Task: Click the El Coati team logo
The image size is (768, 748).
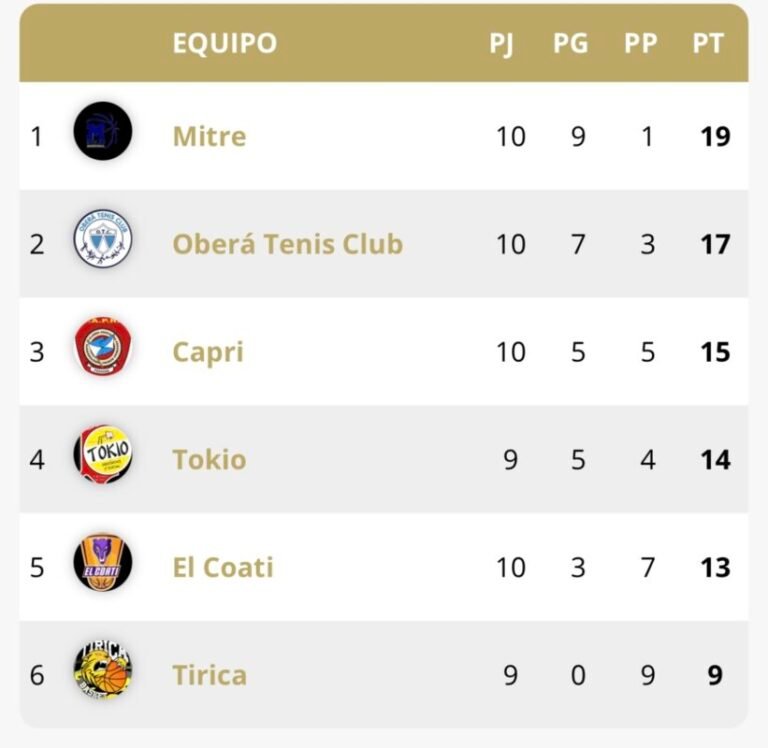Action: click(x=102, y=563)
